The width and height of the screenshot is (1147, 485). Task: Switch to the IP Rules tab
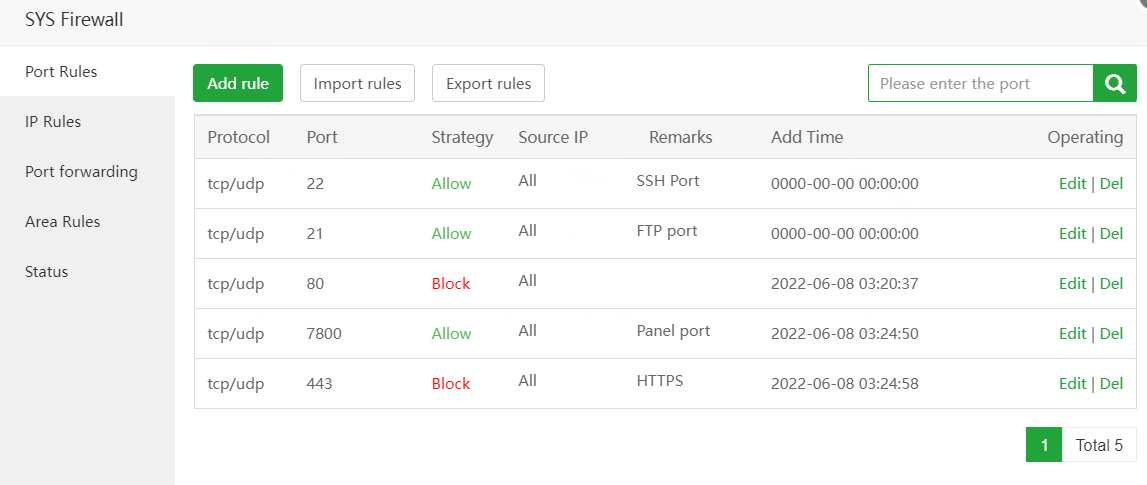(x=53, y=122)
